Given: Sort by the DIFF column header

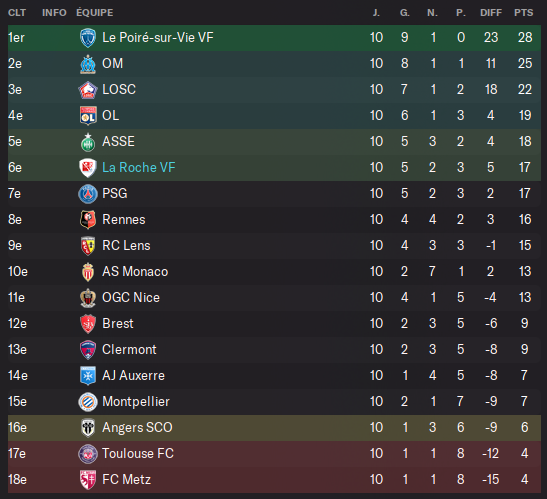Looking at the screenshot, I should 491,13.
